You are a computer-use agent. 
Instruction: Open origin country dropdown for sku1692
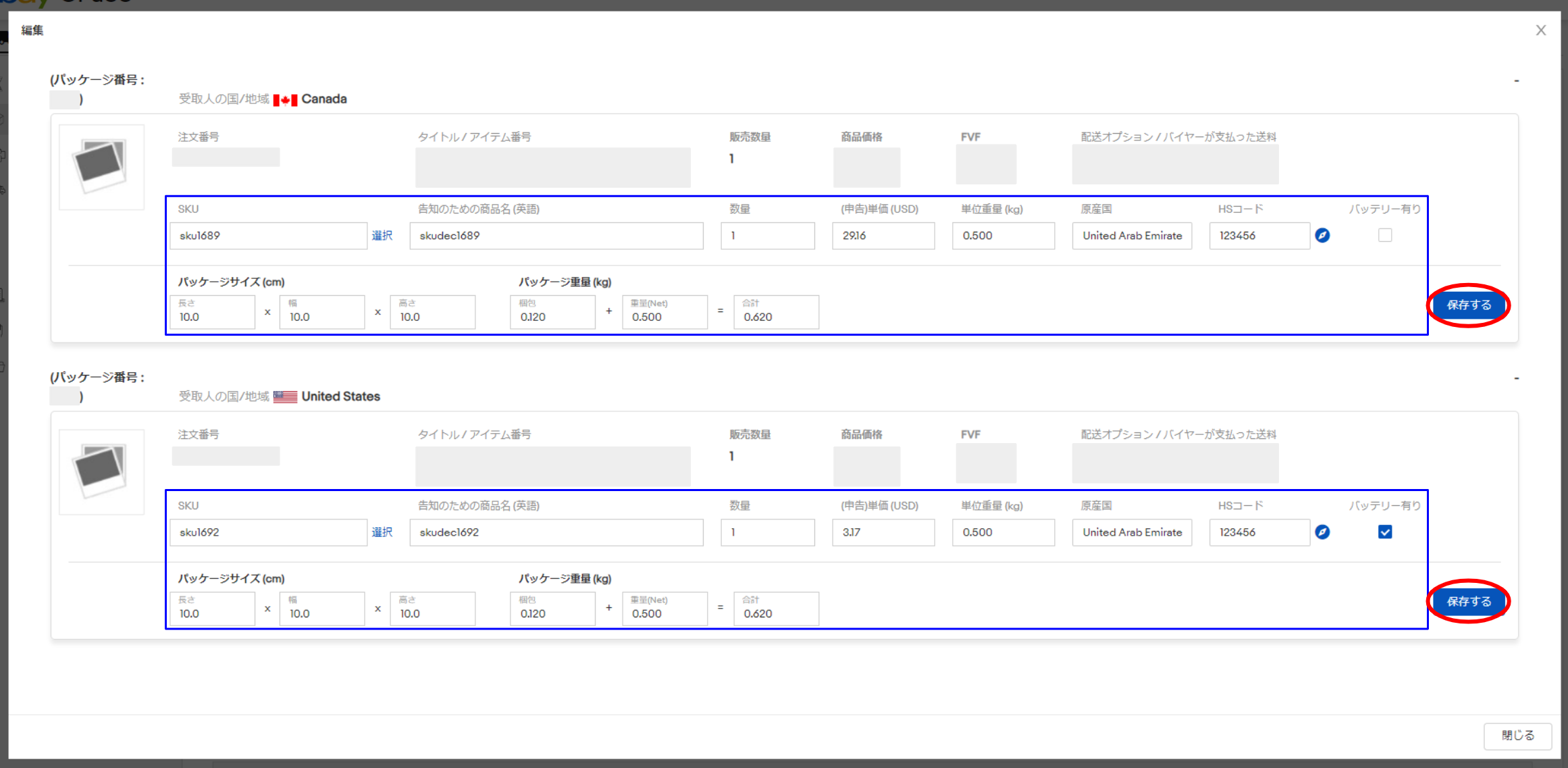pos(1132,532)
